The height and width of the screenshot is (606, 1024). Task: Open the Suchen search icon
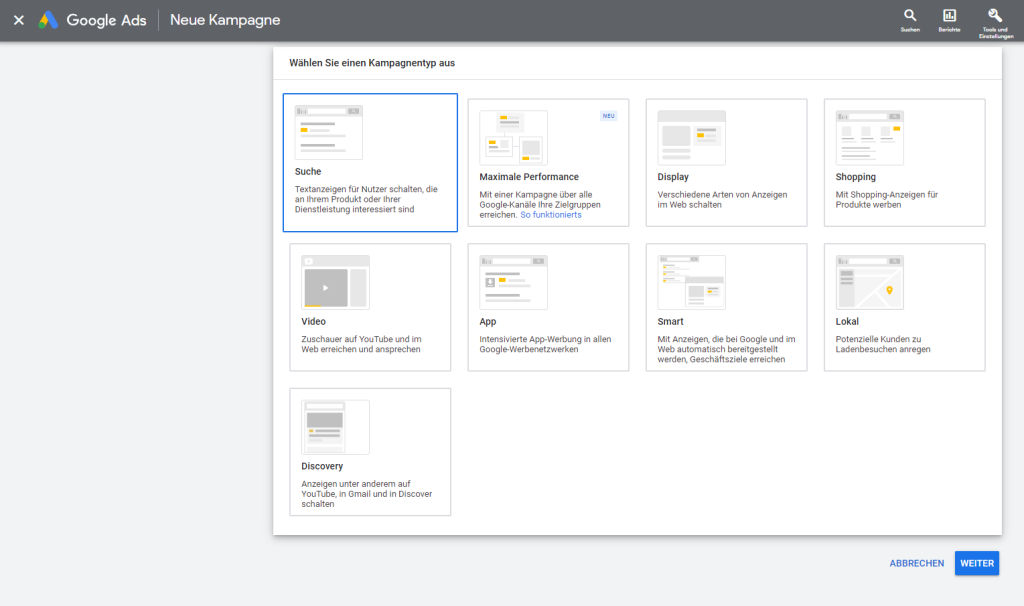point(910,20)
